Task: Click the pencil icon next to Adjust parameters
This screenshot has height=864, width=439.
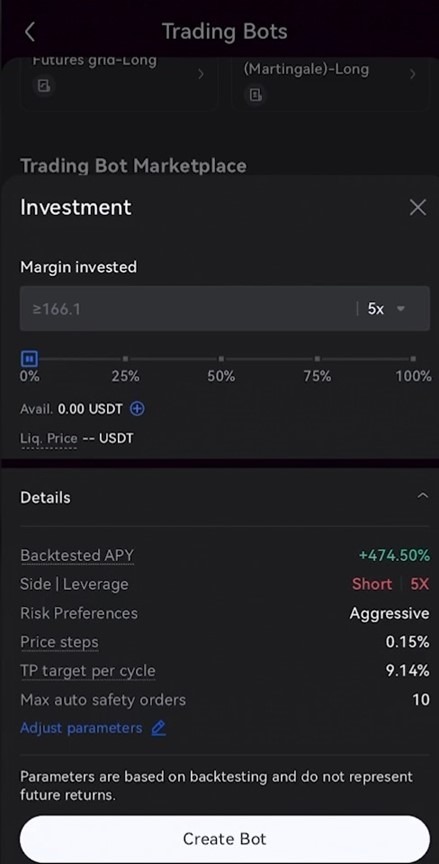Action: (x=158, y=728)
